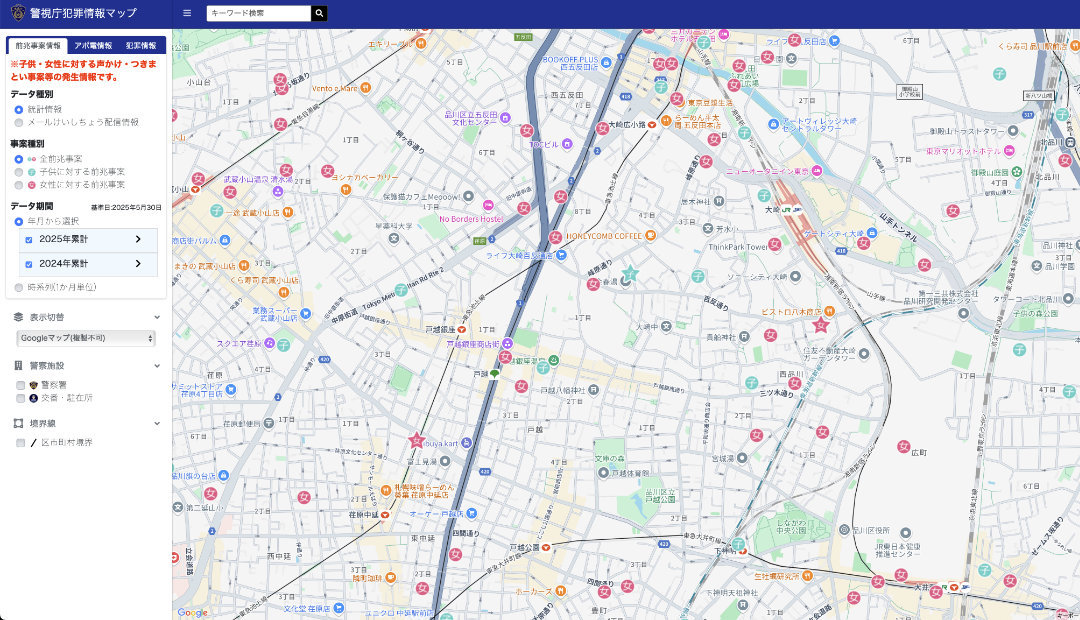Viewport: 1080px width, 620px height.
Task: Select the 統計情報 radio button
Action: tap(19, 110)
